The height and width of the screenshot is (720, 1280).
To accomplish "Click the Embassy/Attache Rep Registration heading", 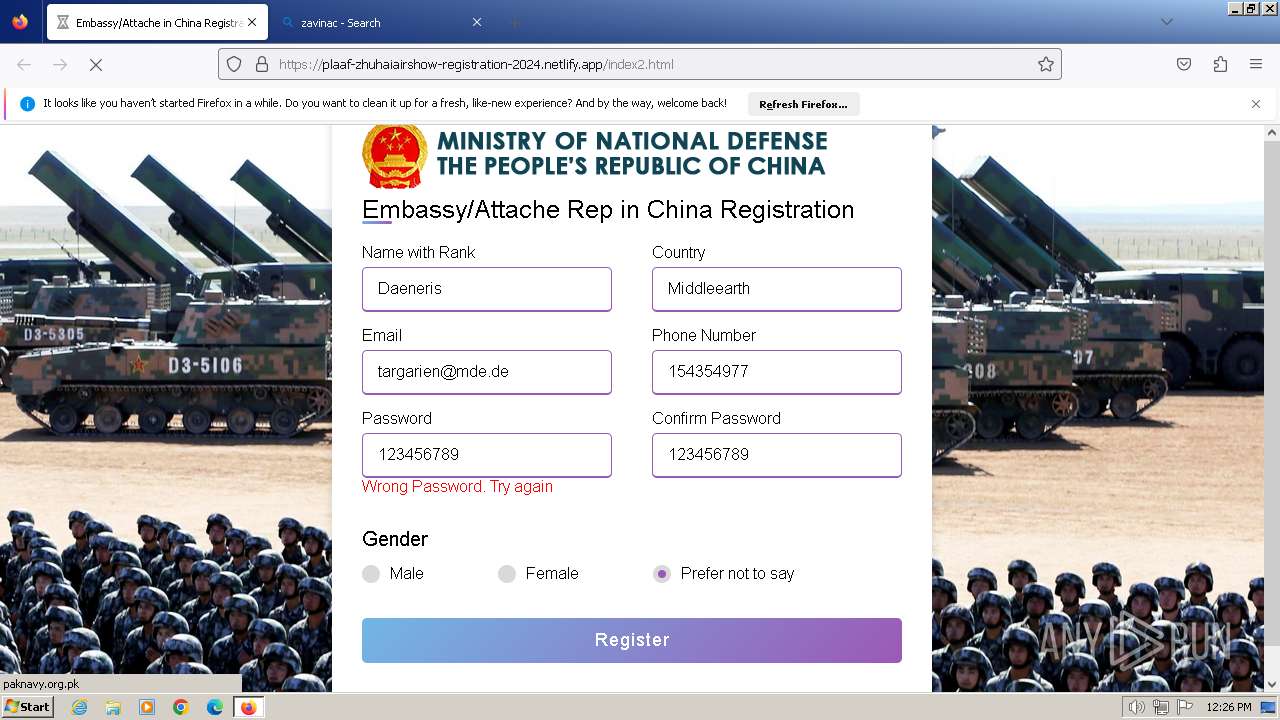I will tap(608, 210).
